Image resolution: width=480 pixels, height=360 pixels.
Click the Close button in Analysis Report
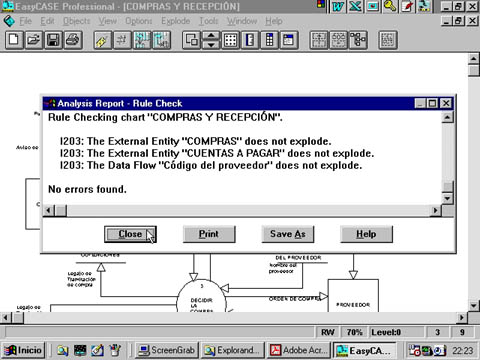click(130, 234)
